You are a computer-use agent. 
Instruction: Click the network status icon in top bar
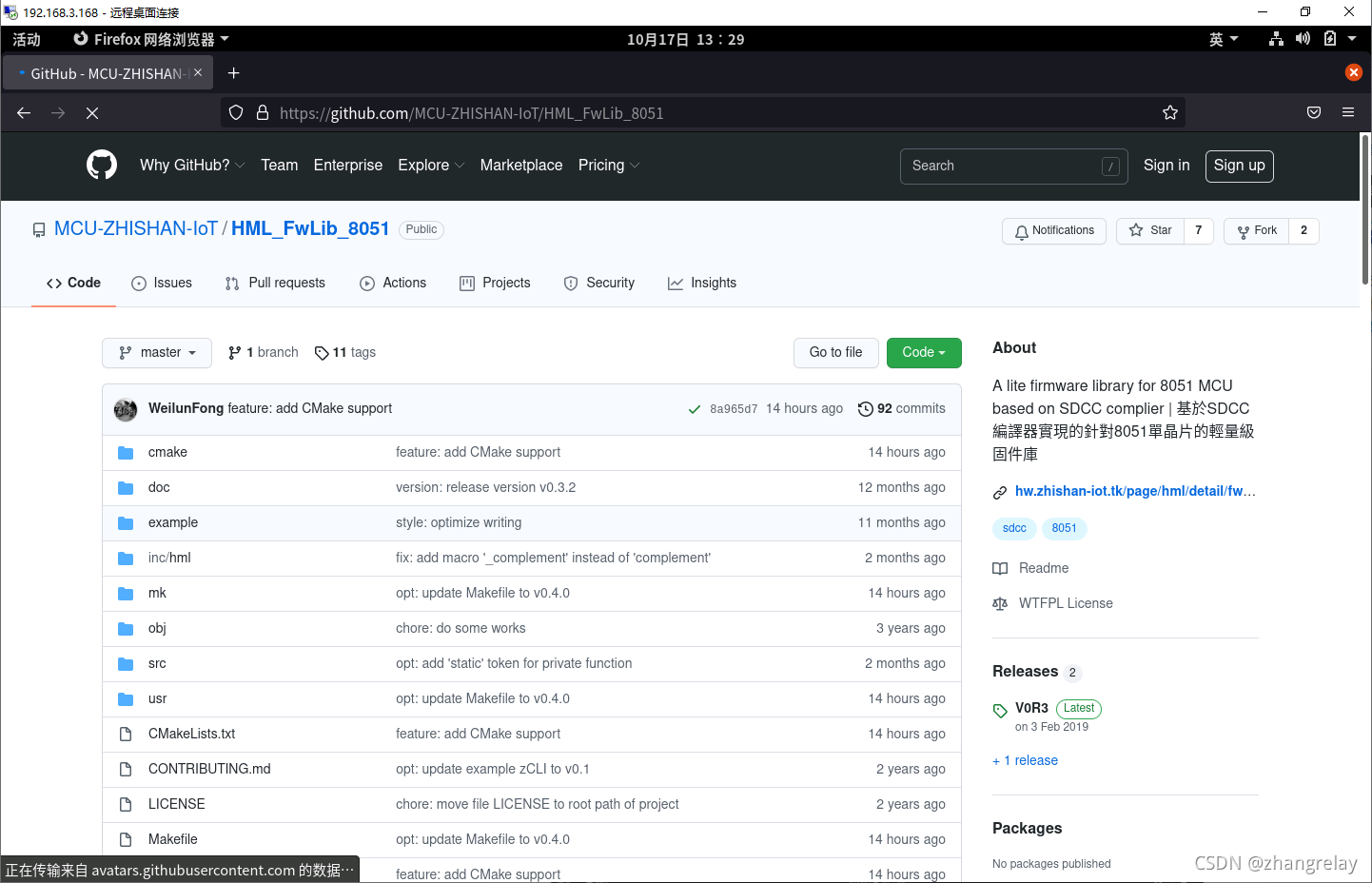click(x=1276, y=39)
